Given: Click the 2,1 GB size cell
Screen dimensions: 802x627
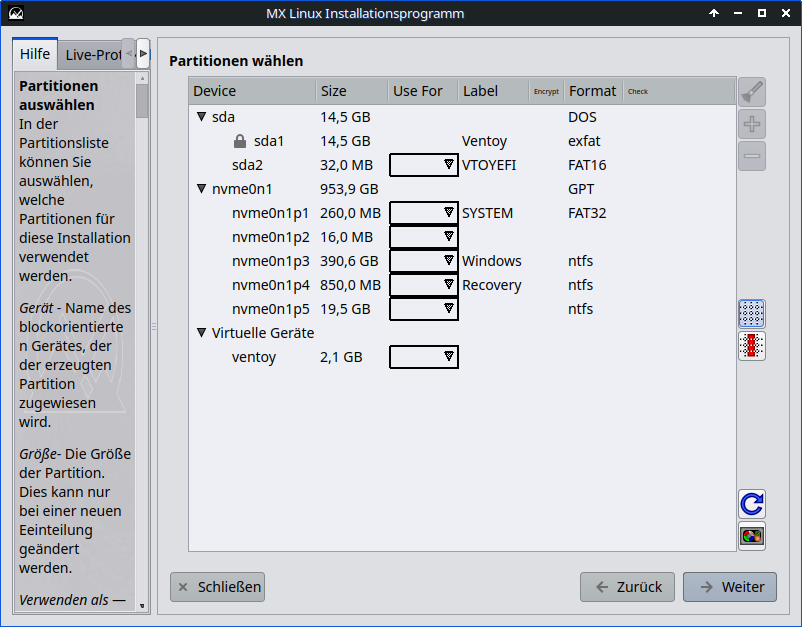Looking at the screenshot, I should coord(341,357).
